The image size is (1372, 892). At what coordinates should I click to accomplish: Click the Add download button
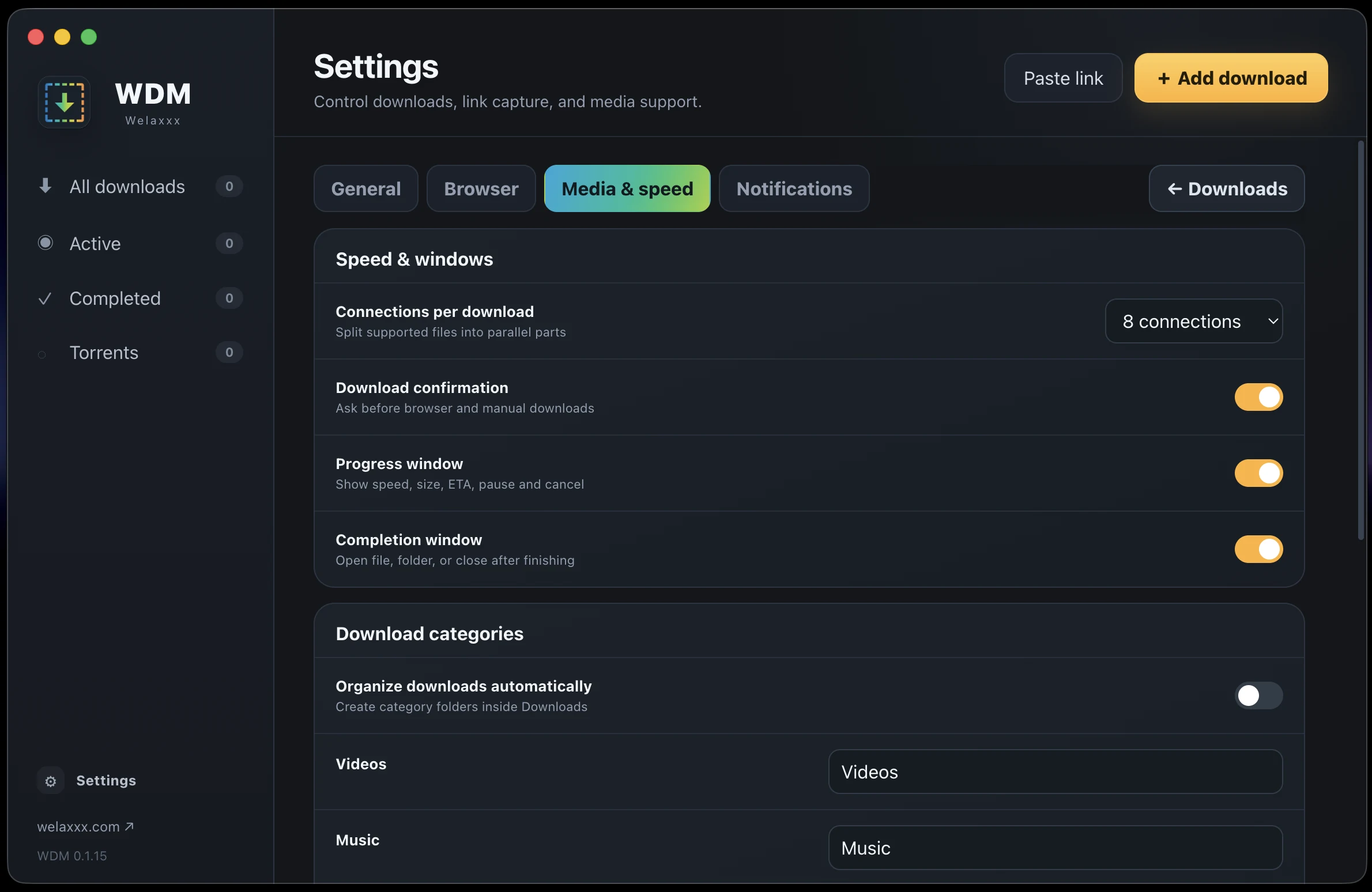[1231, 78]
